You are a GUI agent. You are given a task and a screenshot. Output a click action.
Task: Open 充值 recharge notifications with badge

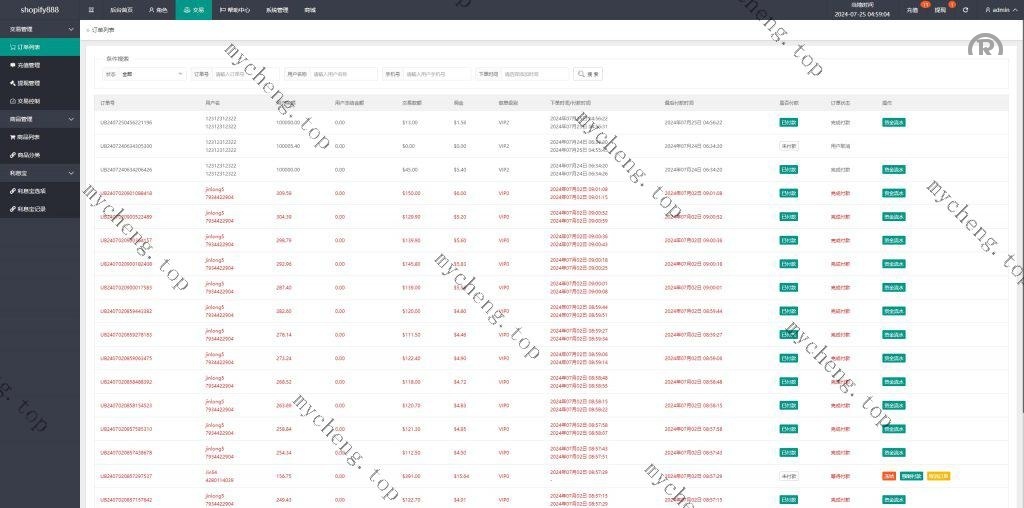912,10
